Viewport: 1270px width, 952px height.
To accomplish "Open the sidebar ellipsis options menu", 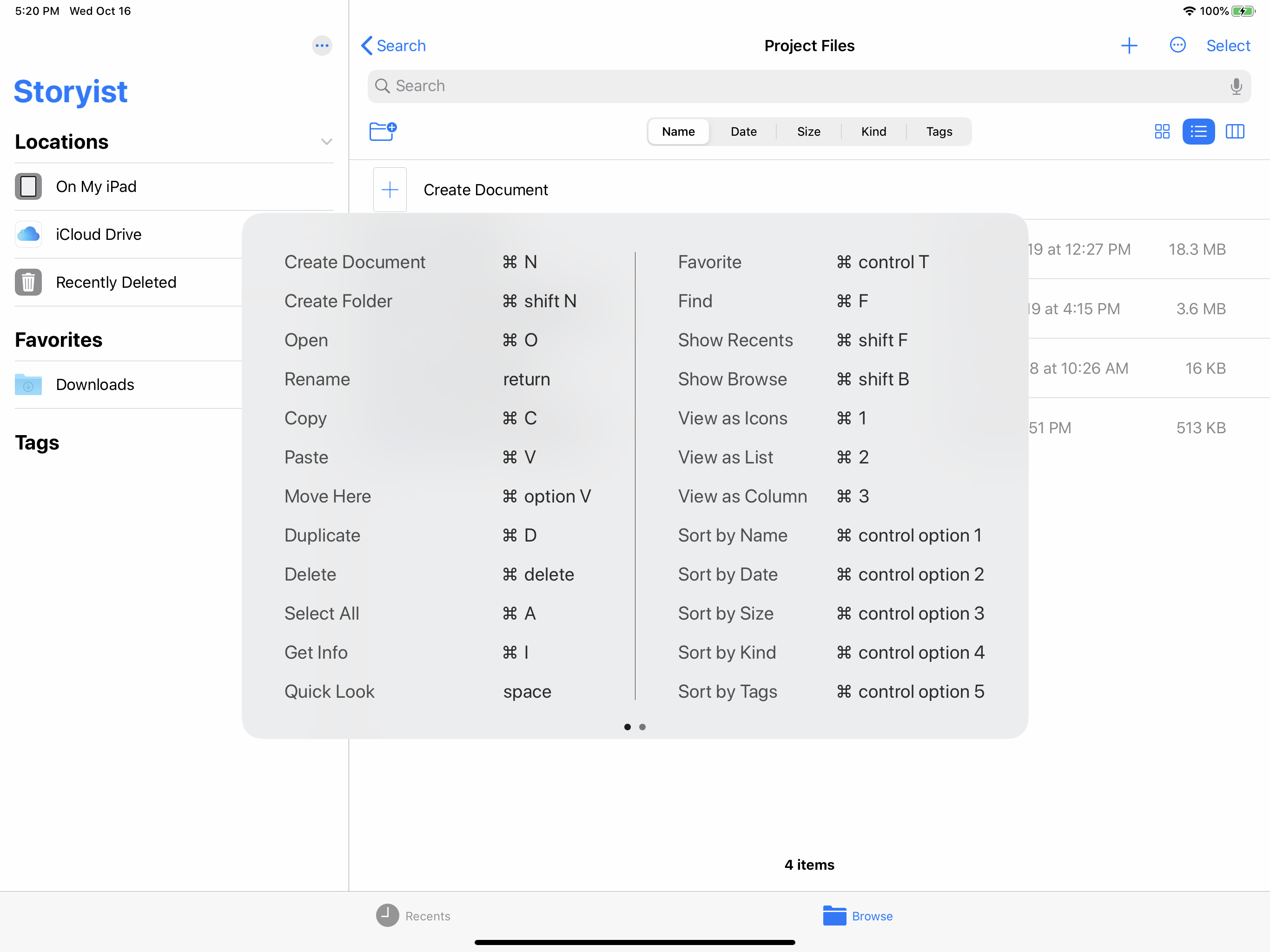I will (x=322, y=46).
